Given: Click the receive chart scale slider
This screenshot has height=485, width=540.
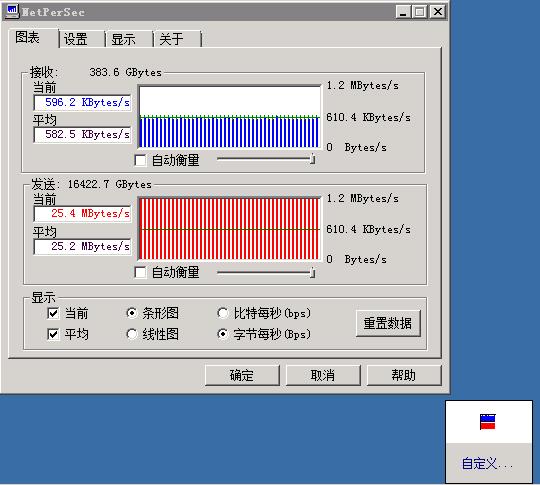Looking at the screenshot, I should tap(266, 159).
